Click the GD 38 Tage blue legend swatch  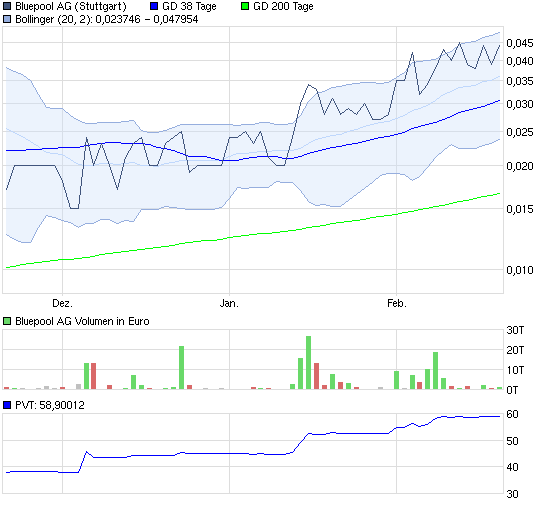tap(154, 6)
